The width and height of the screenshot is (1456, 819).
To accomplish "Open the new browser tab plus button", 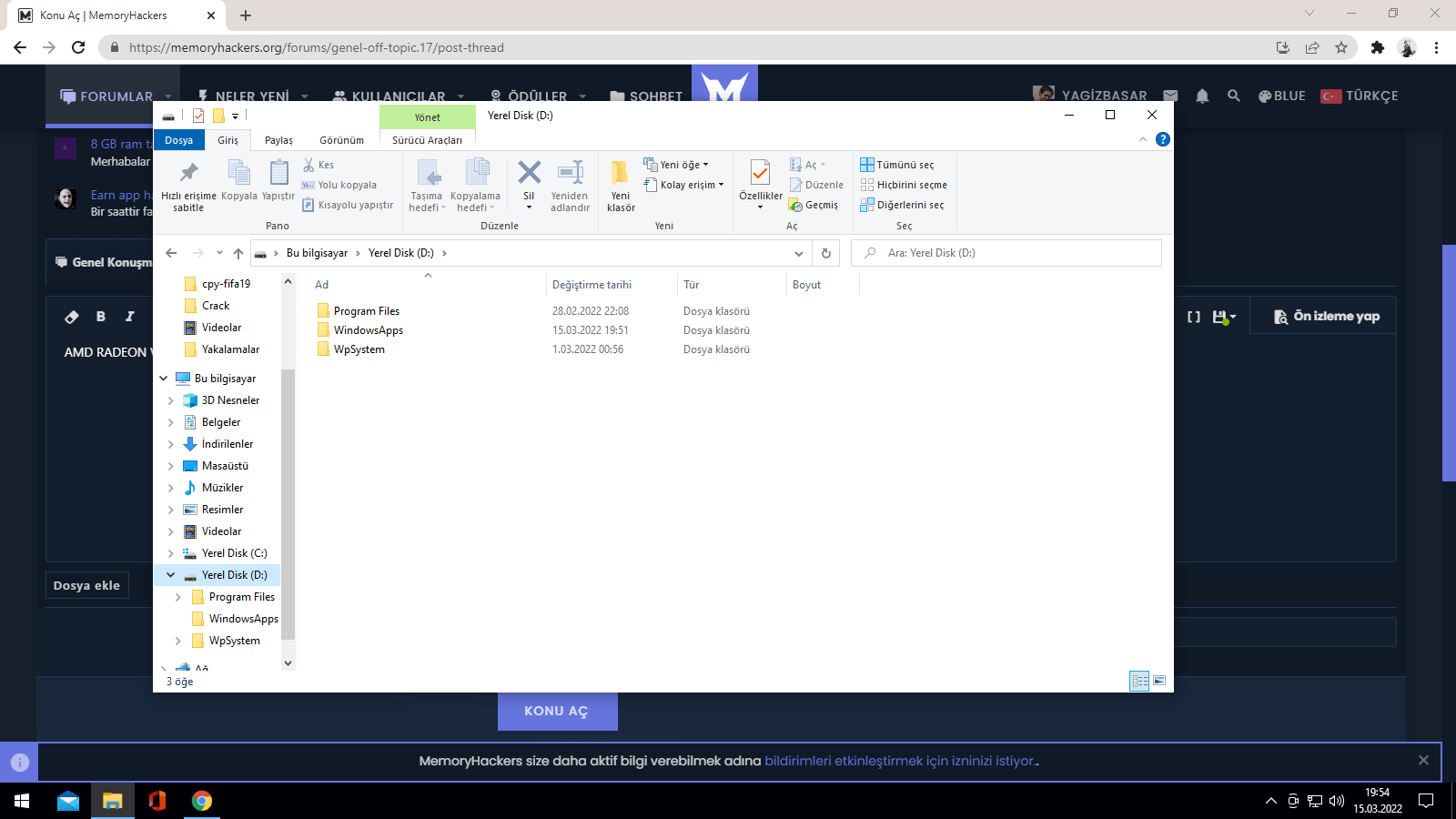I will click(x=246, y=15).
